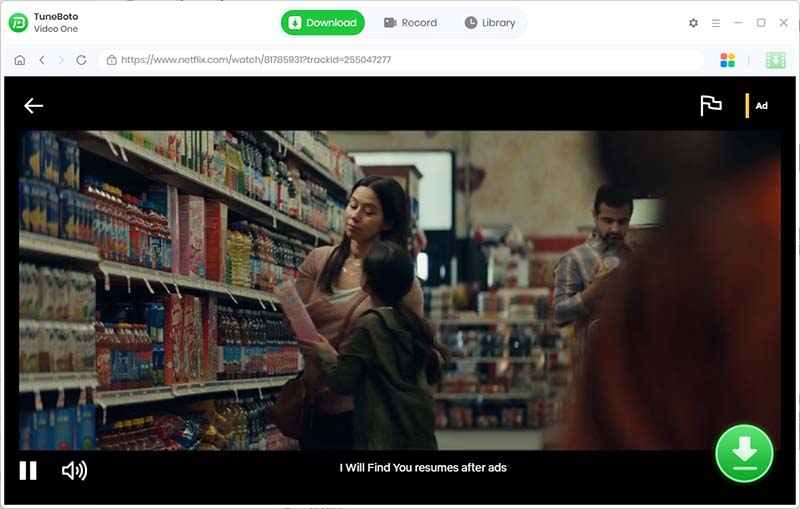The height and width of the screenshot is (509, 800).
Task: Maximize the TuneBoto window
Action: (761, 23)
